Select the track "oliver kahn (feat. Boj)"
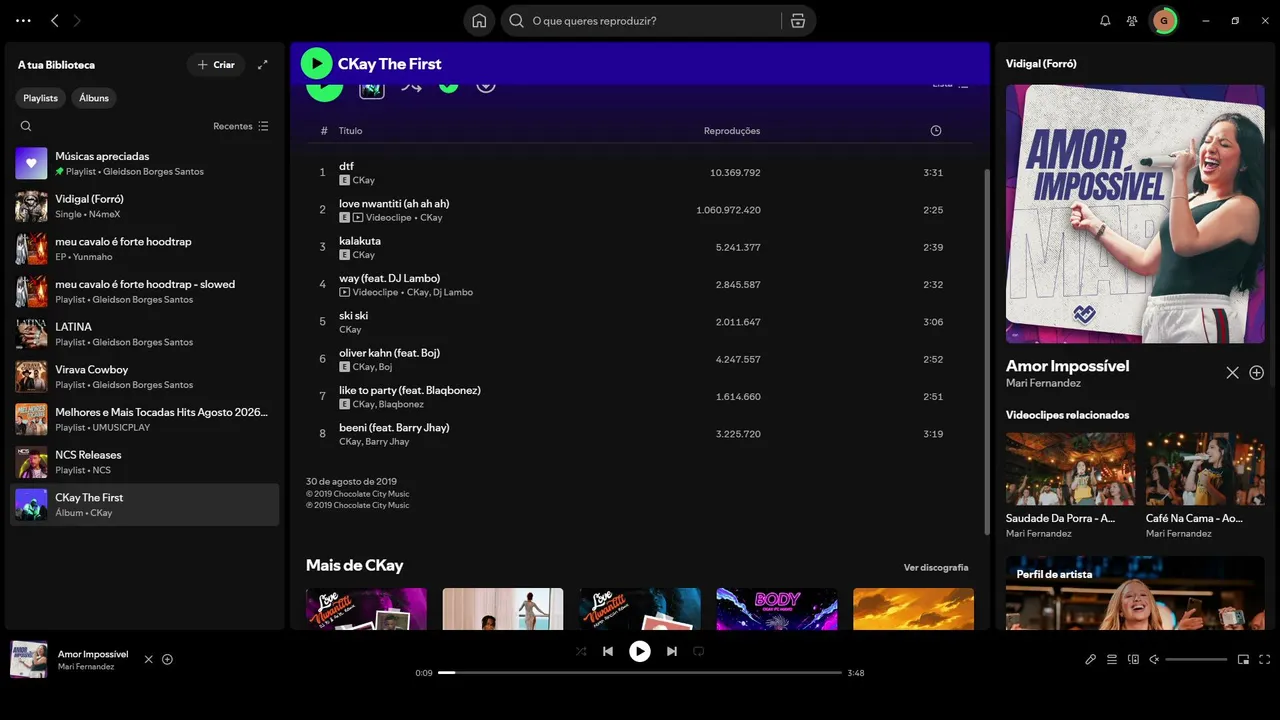 [638, 360]
